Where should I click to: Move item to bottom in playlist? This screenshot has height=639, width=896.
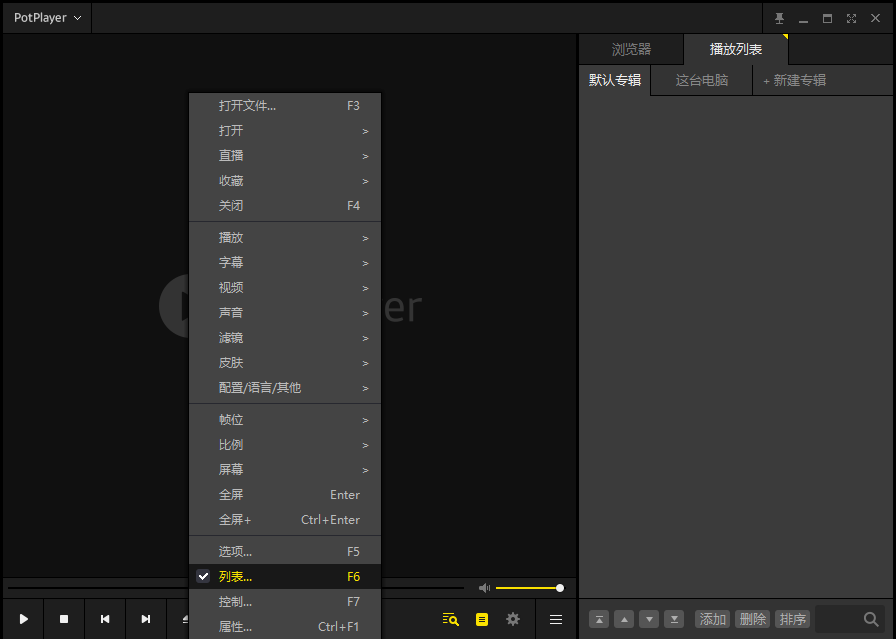[x=674, y=619]
